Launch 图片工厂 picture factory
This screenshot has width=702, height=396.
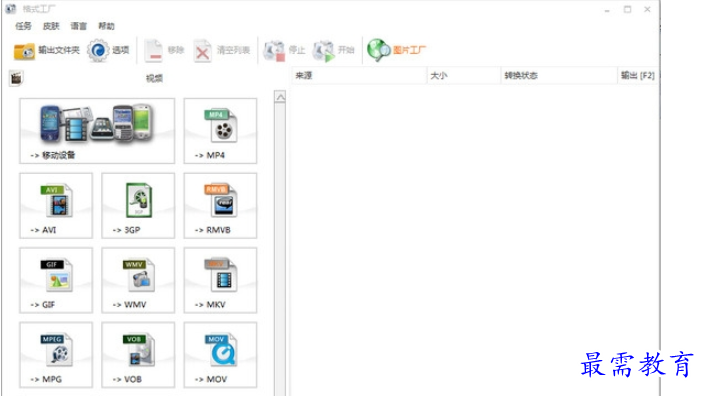(x=396, y=50)
